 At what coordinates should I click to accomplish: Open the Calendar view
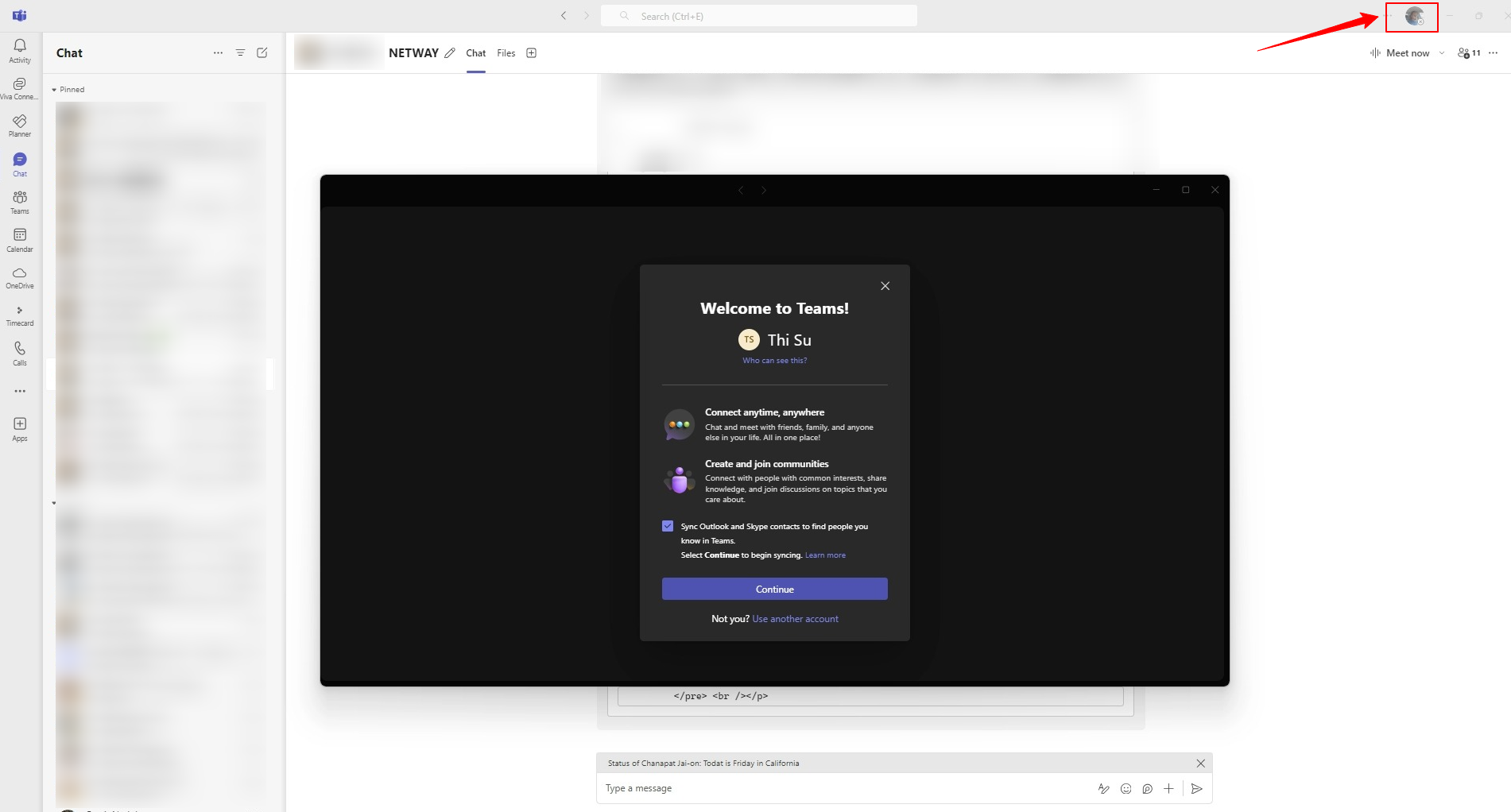20,239
